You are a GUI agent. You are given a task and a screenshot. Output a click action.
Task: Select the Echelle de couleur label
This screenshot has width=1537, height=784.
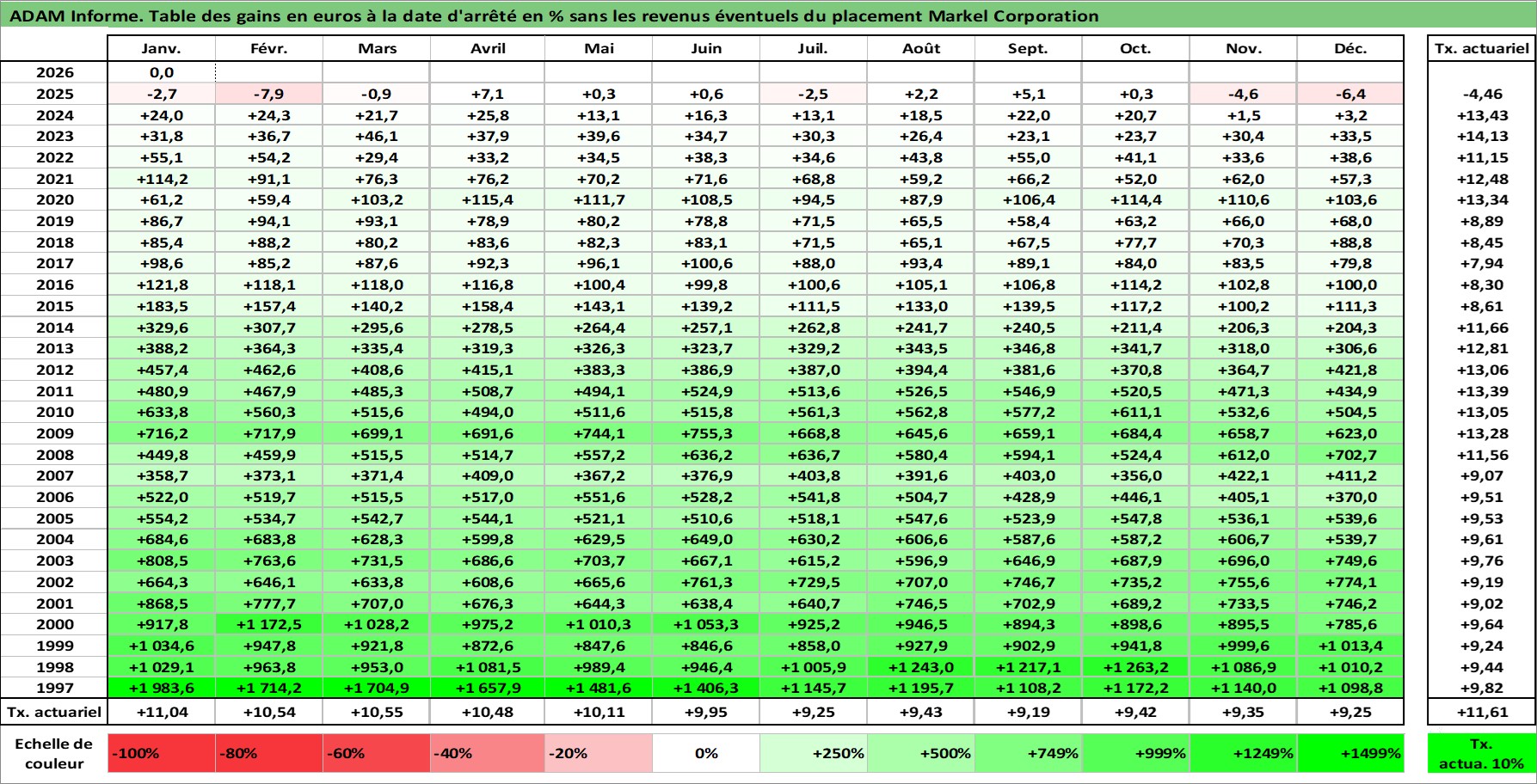pyautogui.click(x=54, y=753)
